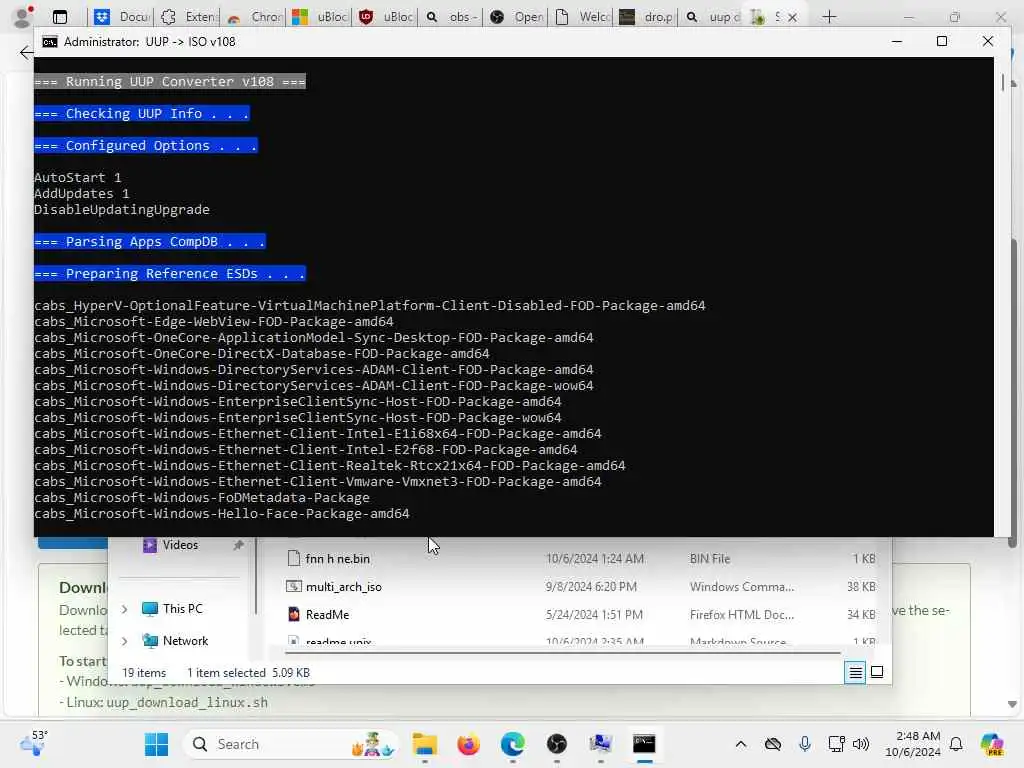Open the volume tray icon
The width and height of the screenshot is (1024, 768).
coord(861,744)
